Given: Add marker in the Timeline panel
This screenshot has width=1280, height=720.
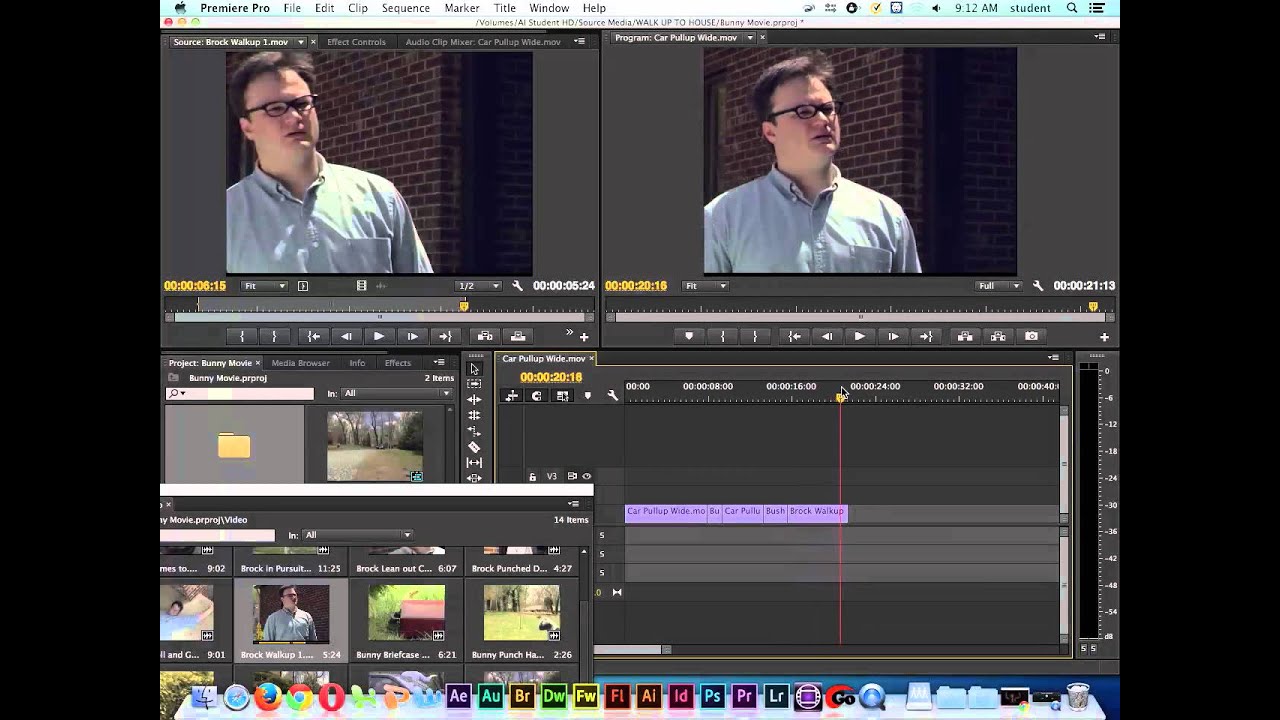Looking at the screenshot, I should 587,396.
